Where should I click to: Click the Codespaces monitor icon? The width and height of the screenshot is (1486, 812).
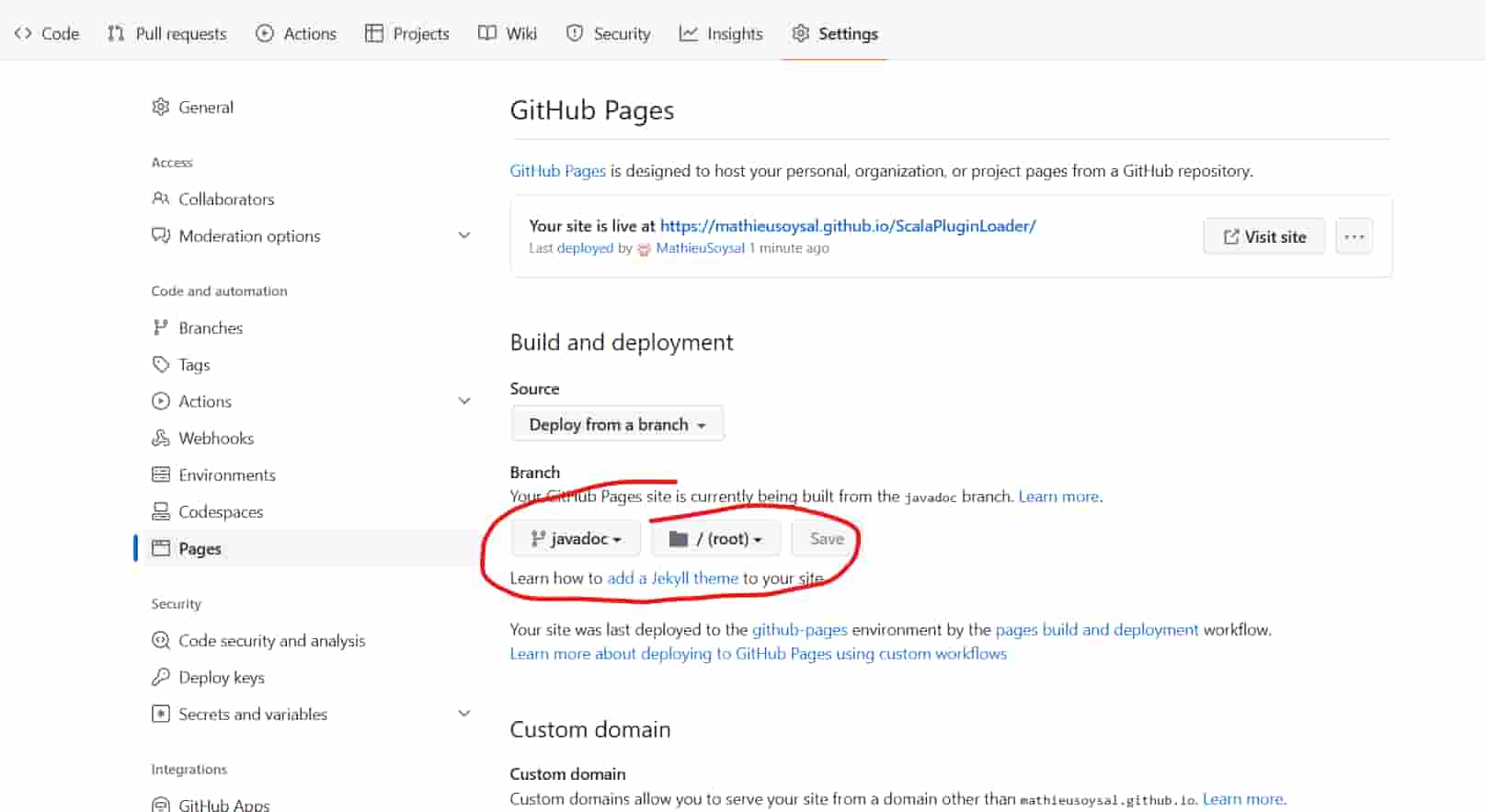coord(161,511)
